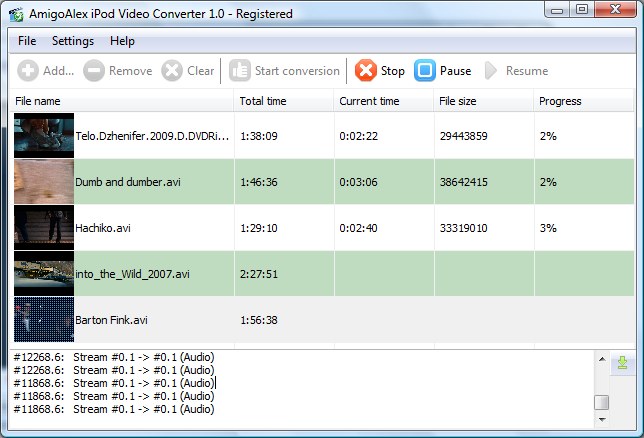Select file name Dumb and dumber.avi
The width and height of the screenshot is (644, 438).
coord(128,182)
